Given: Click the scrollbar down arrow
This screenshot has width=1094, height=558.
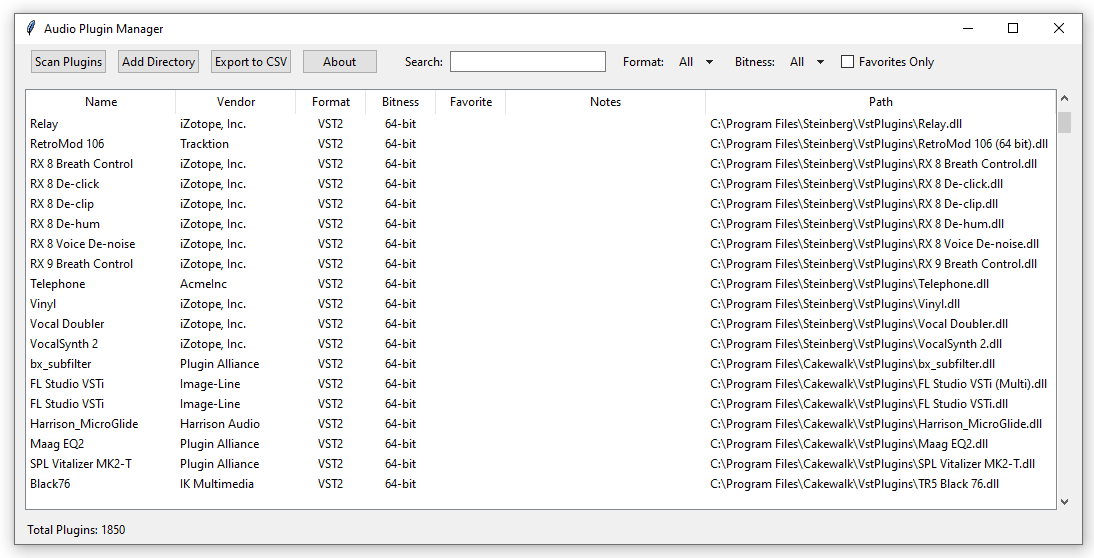Looking at the screenshot, I should 1064,501.
